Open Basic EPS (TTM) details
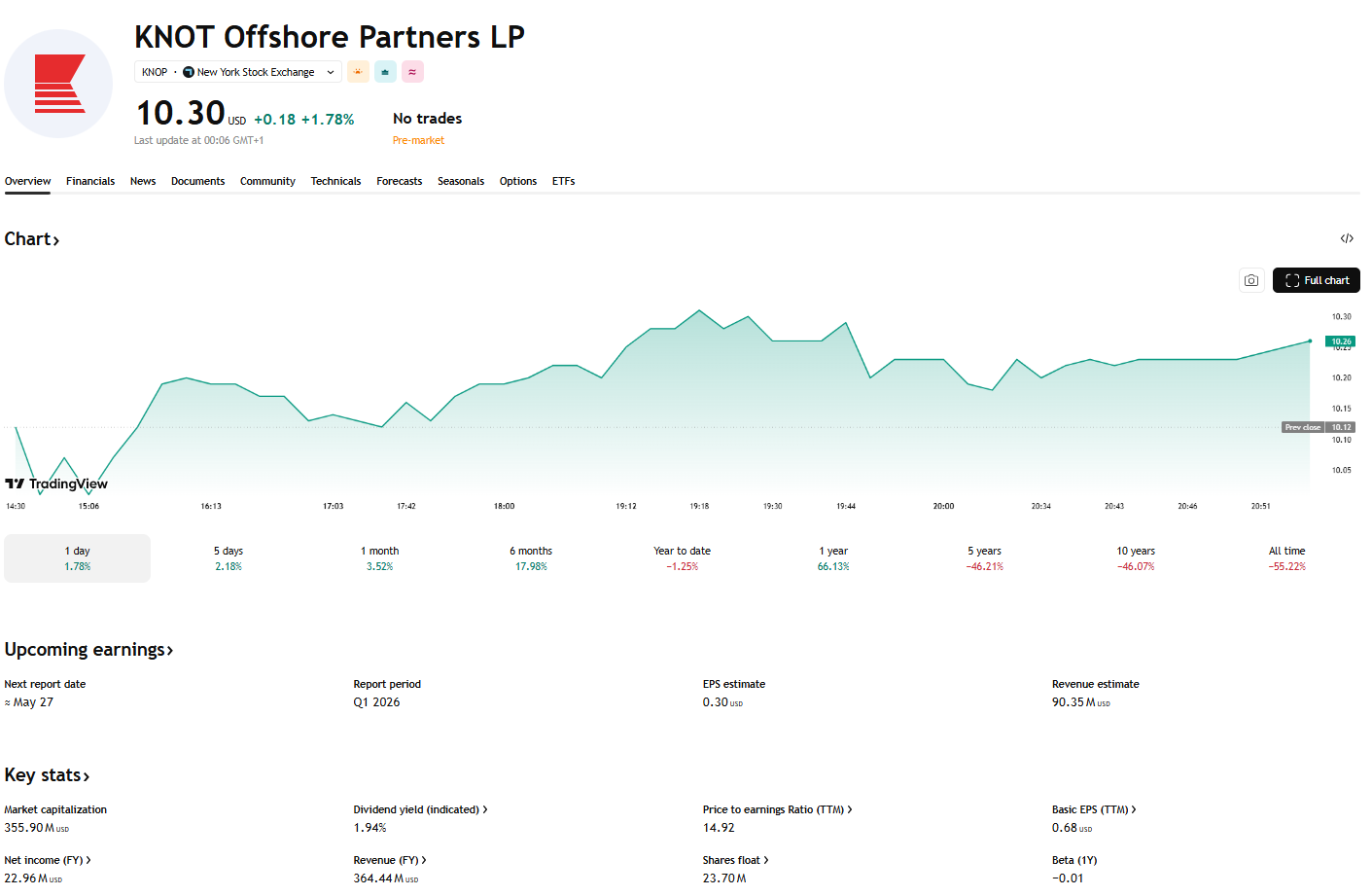The width and height of the screenshot is (1372, 896). [x=1094, y=809]
